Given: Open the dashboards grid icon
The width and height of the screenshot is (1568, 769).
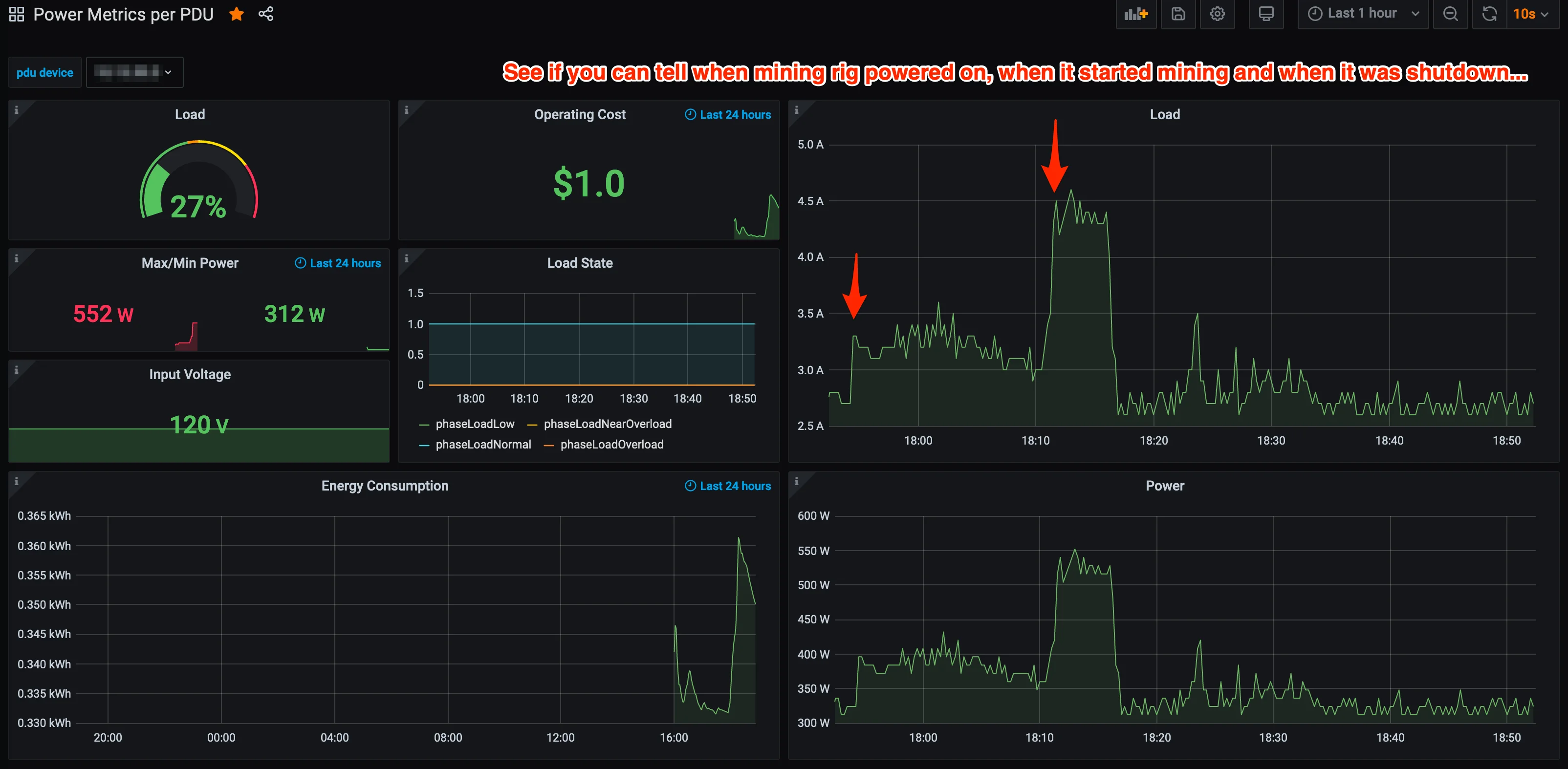Looking at the screenshot, I should (x=17, y=14).
